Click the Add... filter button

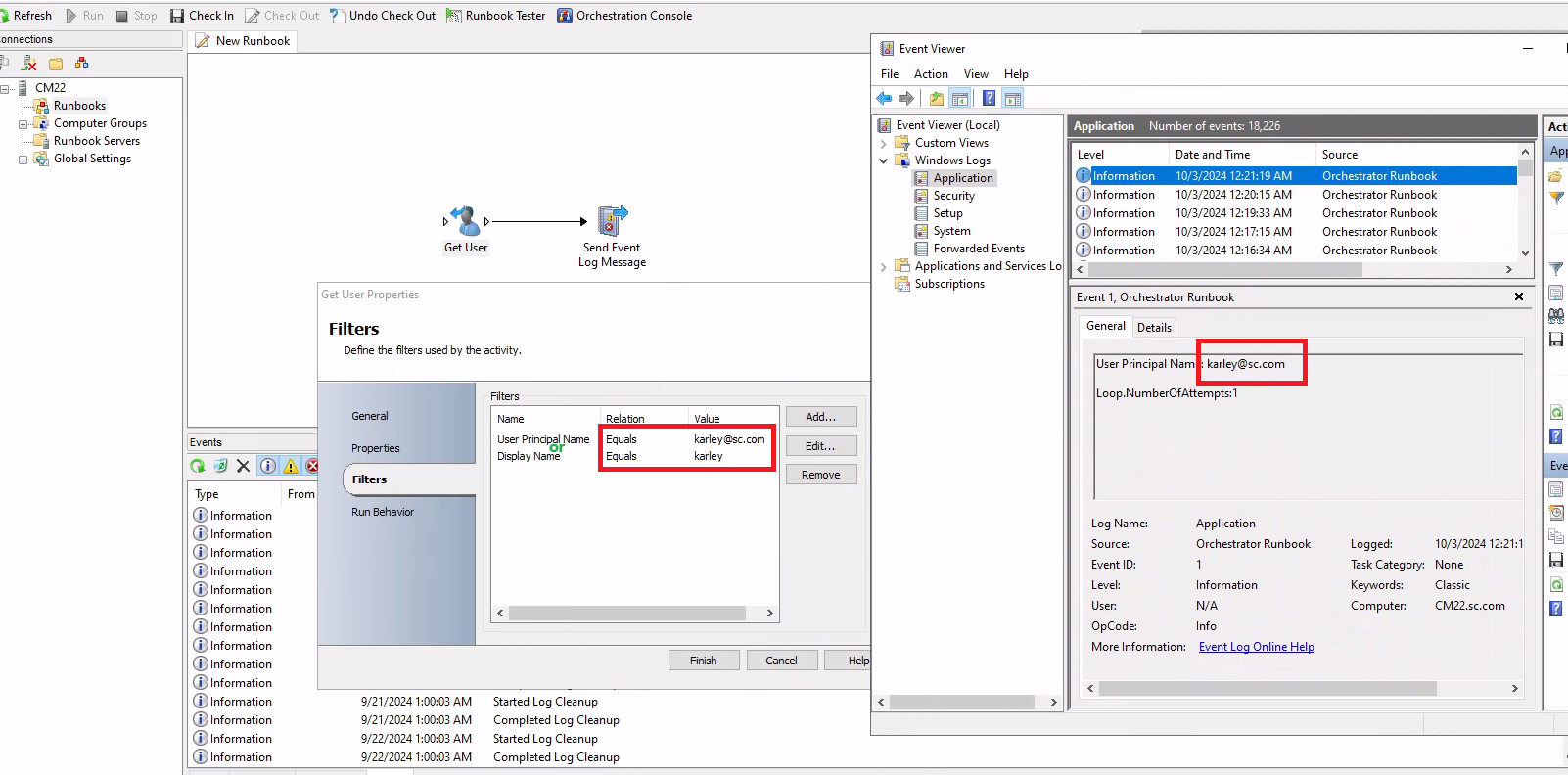coord(821,417)
